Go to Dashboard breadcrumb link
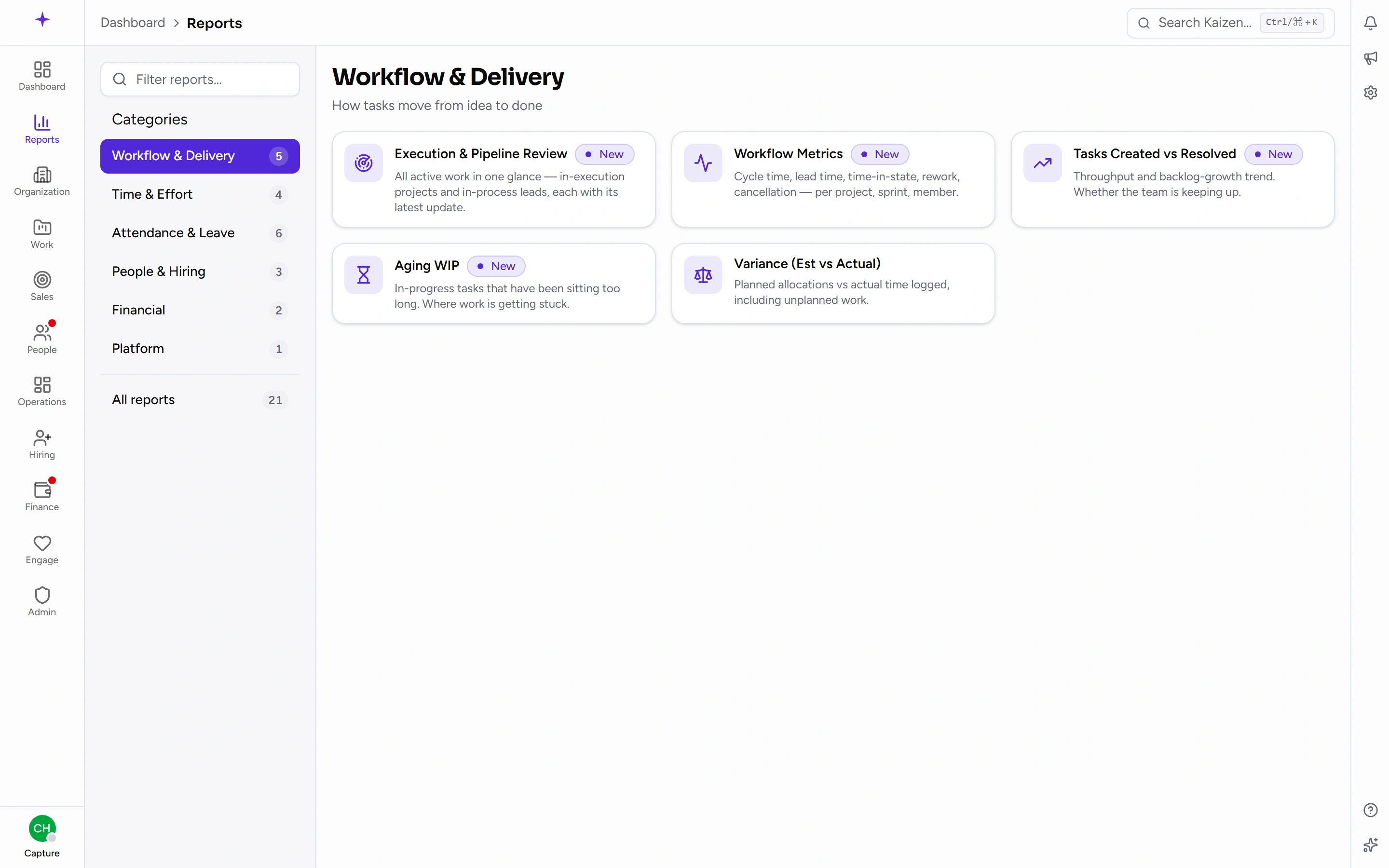The height and width of the screenshot is (868, 1389). (x=133, y=23)
